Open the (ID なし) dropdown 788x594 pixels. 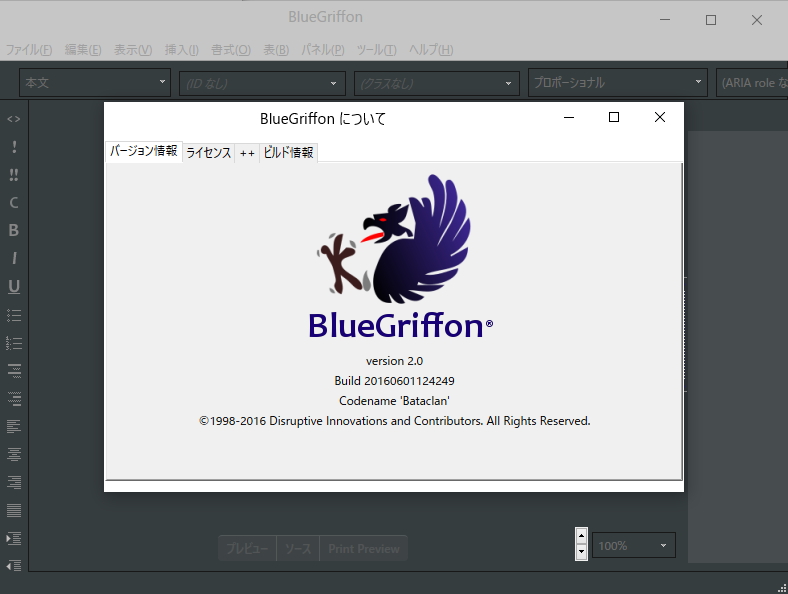pyautogui.click(x=262, y=83)
